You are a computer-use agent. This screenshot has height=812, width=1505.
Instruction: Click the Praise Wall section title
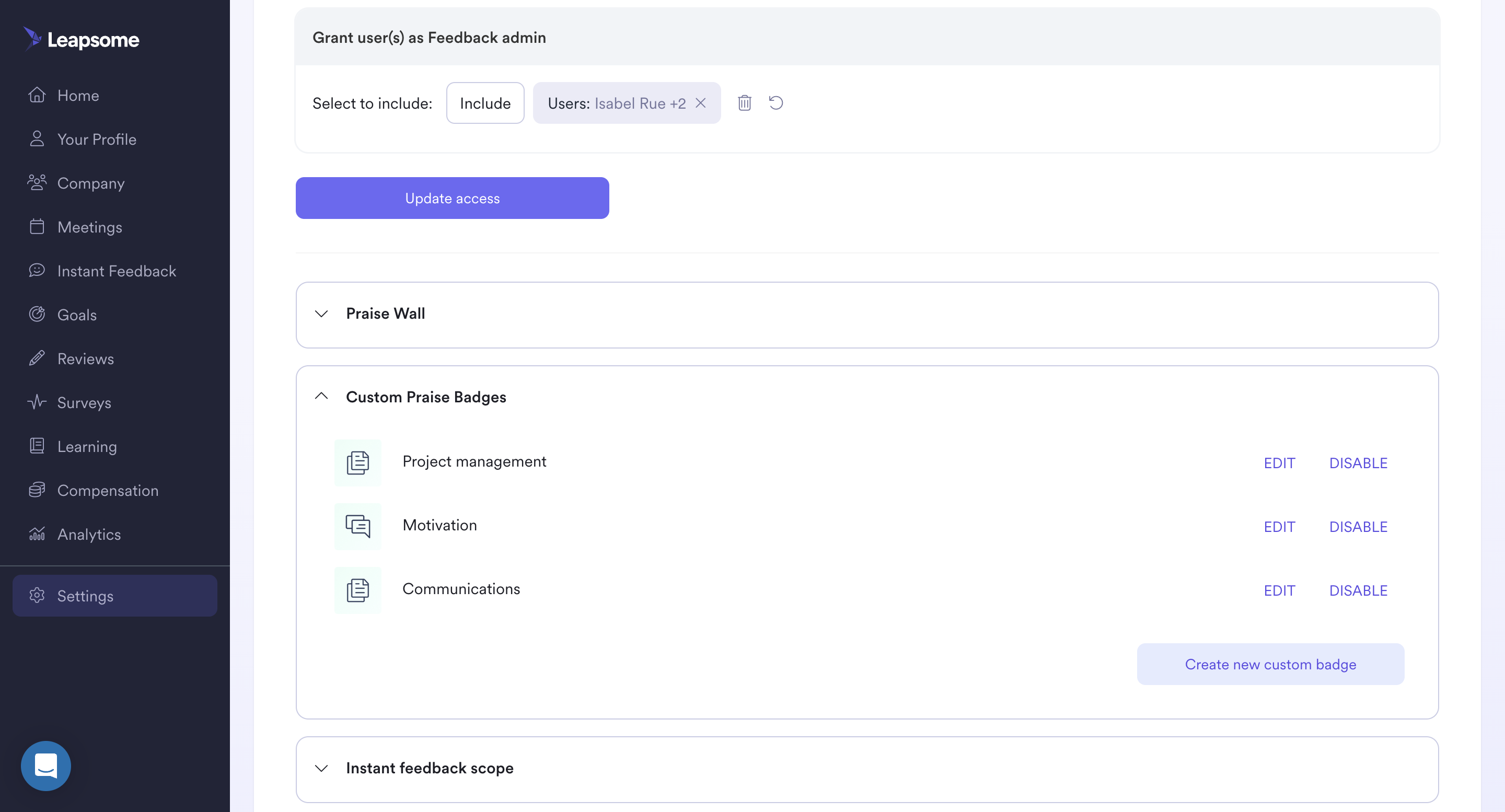coord(386,313)
